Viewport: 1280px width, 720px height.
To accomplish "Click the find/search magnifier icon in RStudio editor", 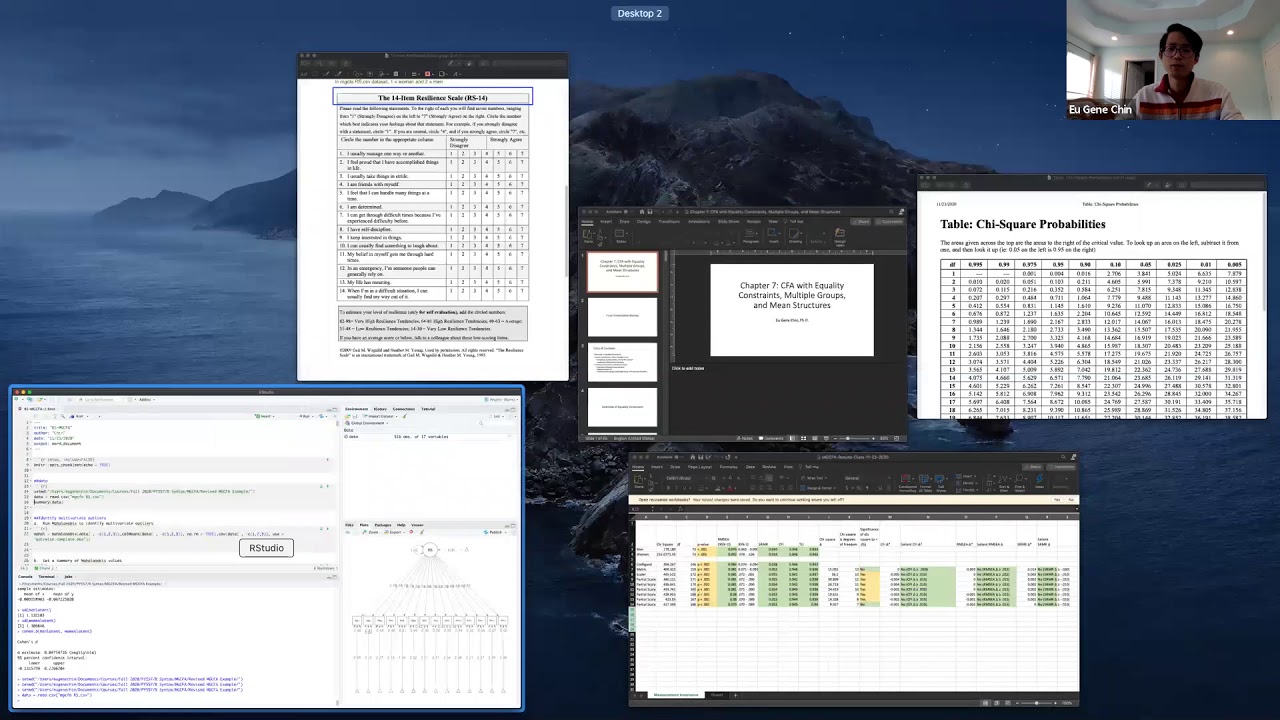I will [62, 416].
